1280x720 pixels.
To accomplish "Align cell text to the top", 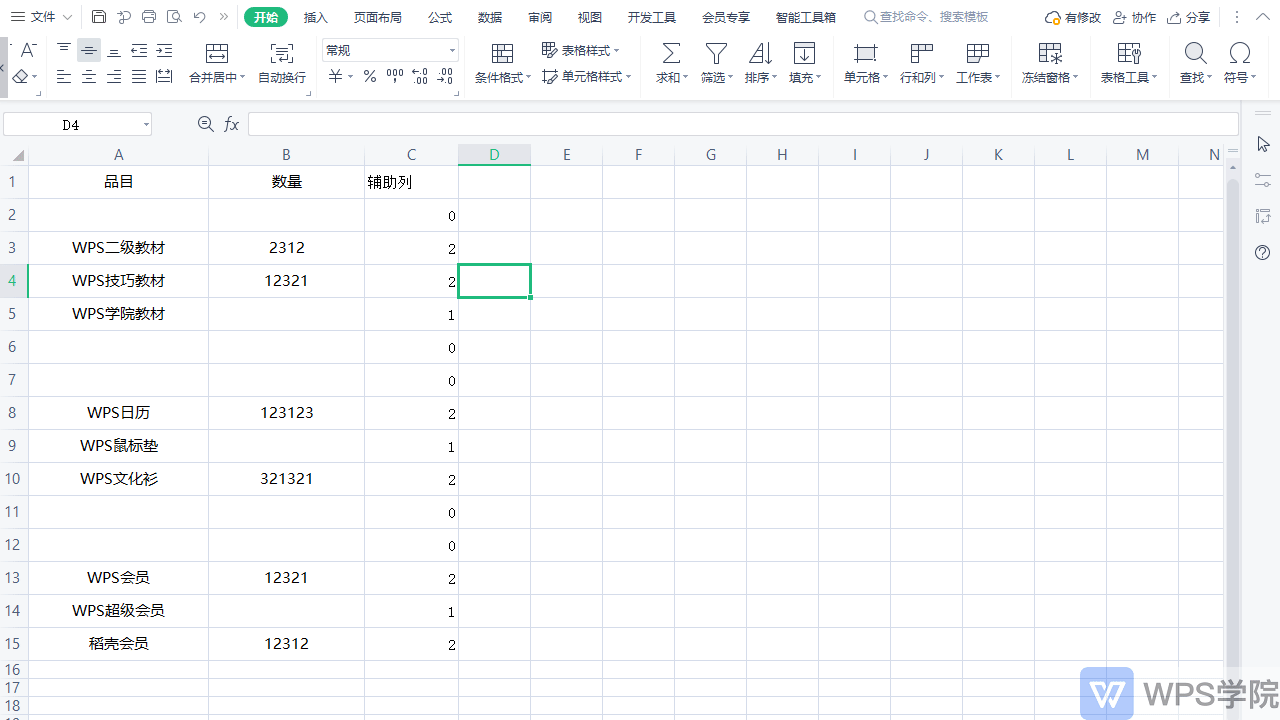I will pos(64,50).
